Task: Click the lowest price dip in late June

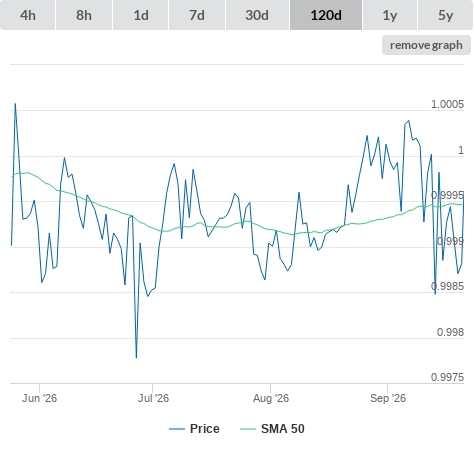Action: [x=136, y=358]
